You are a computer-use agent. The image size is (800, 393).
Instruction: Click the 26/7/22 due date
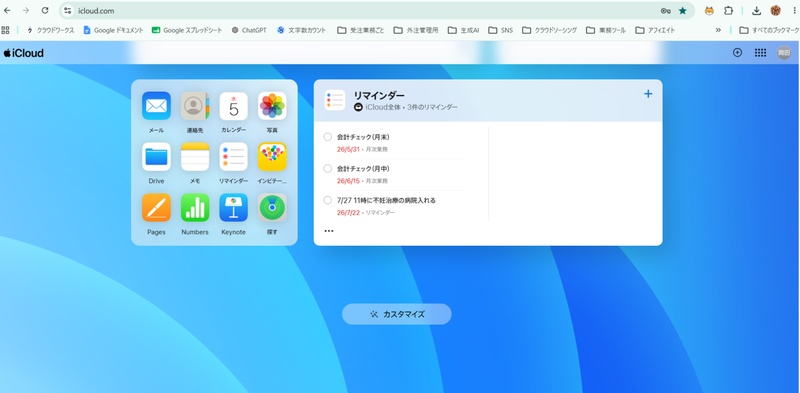pyautogui.click(x=348, y=213)
